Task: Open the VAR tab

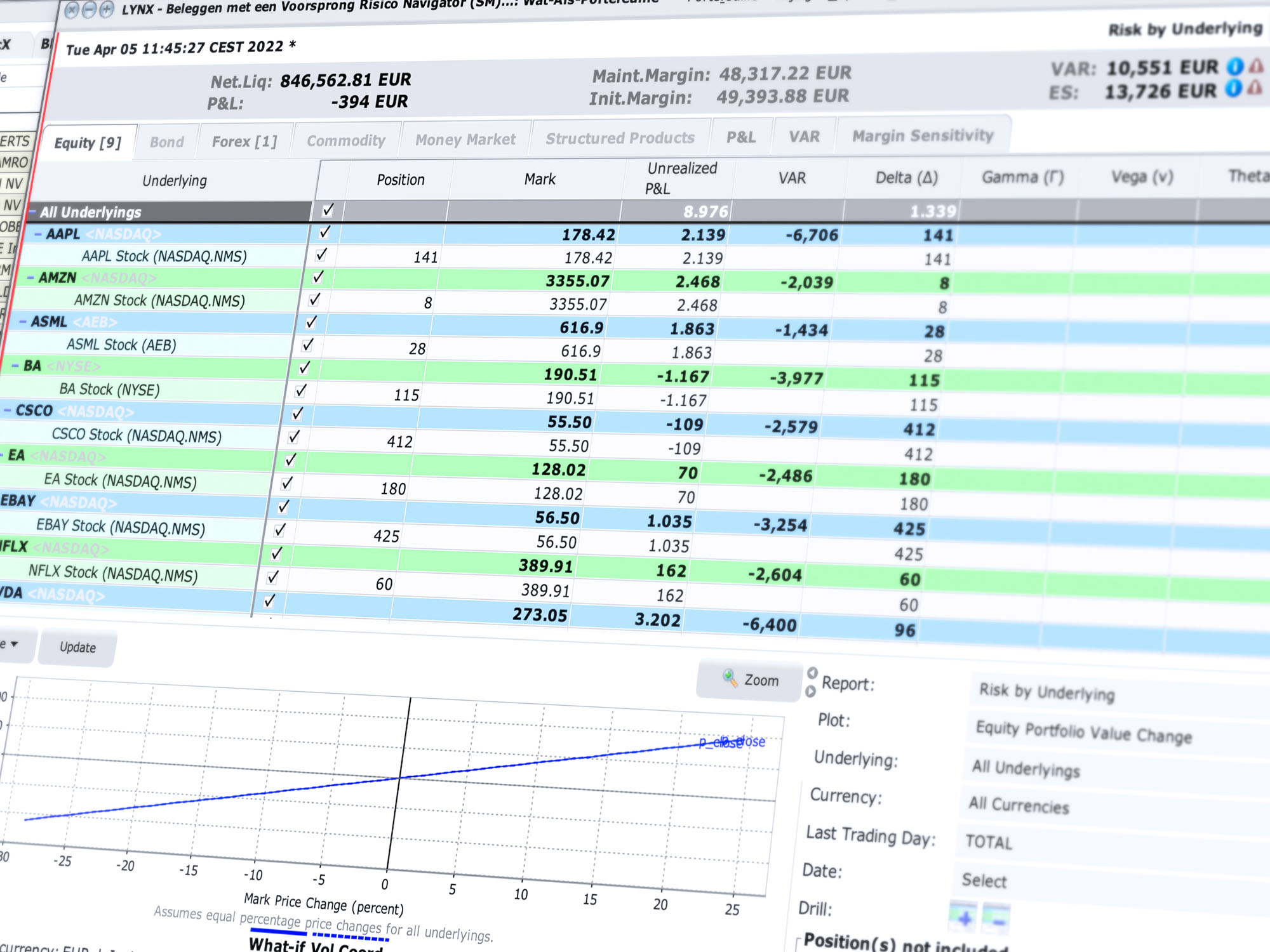Action: click(805, 136)
